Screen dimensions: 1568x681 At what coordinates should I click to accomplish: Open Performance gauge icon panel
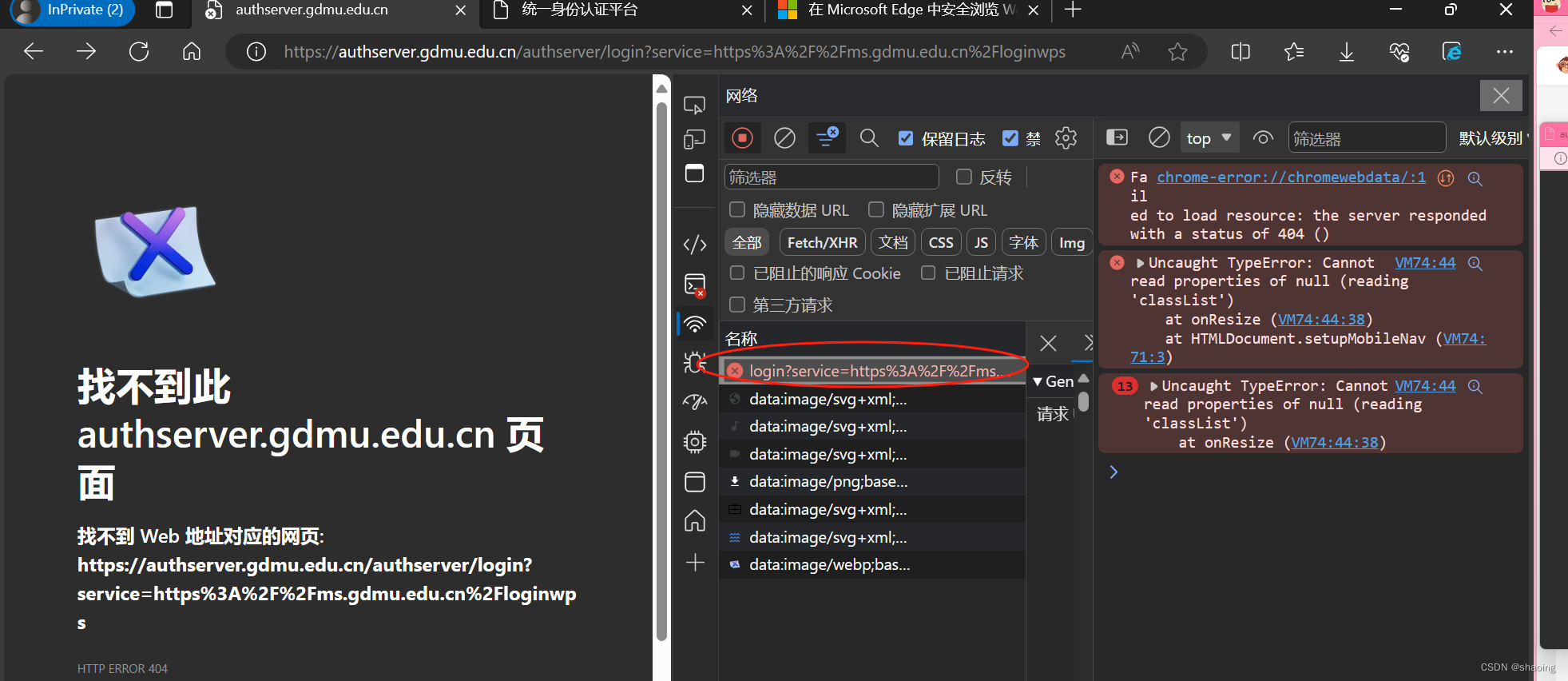coord(695,402)
